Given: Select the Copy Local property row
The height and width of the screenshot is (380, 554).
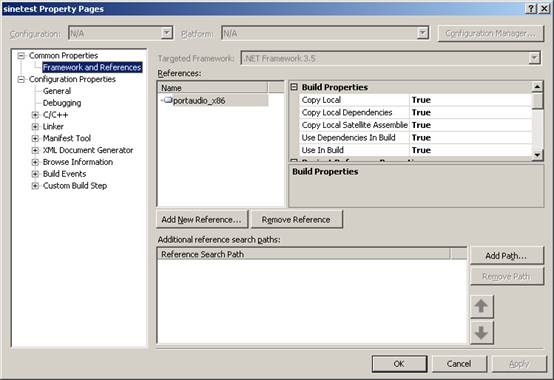Looking at the screenshot, I should coord(416,100).
